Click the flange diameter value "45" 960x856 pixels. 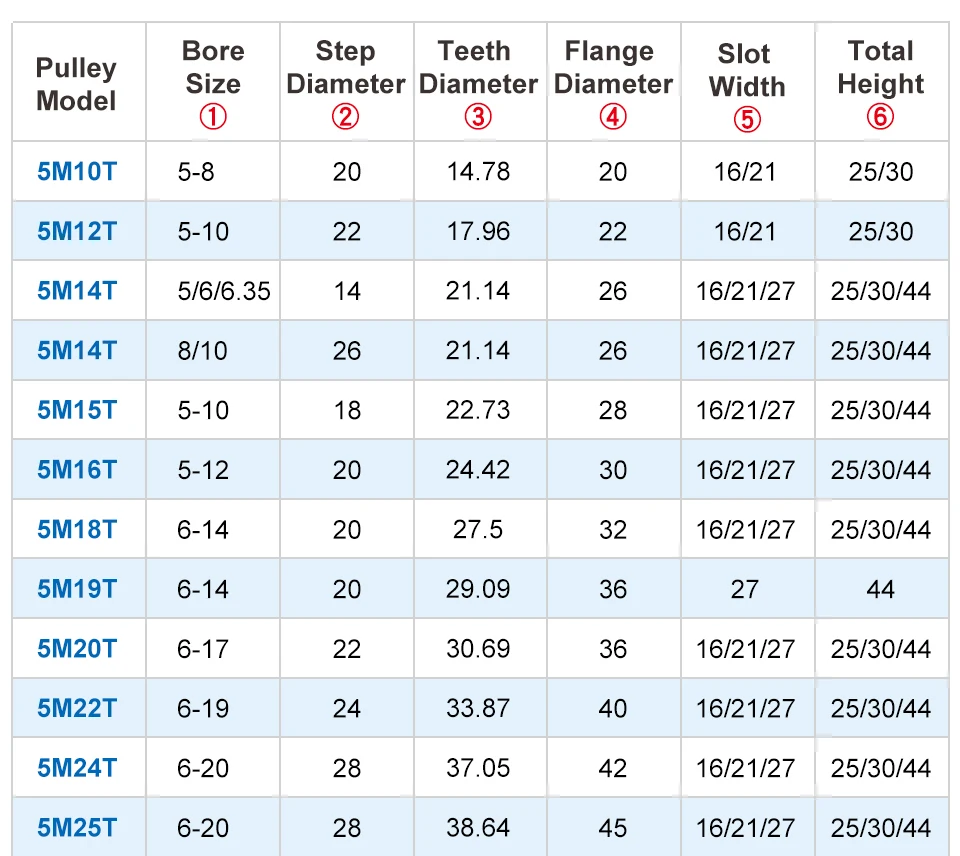(613, 828)
